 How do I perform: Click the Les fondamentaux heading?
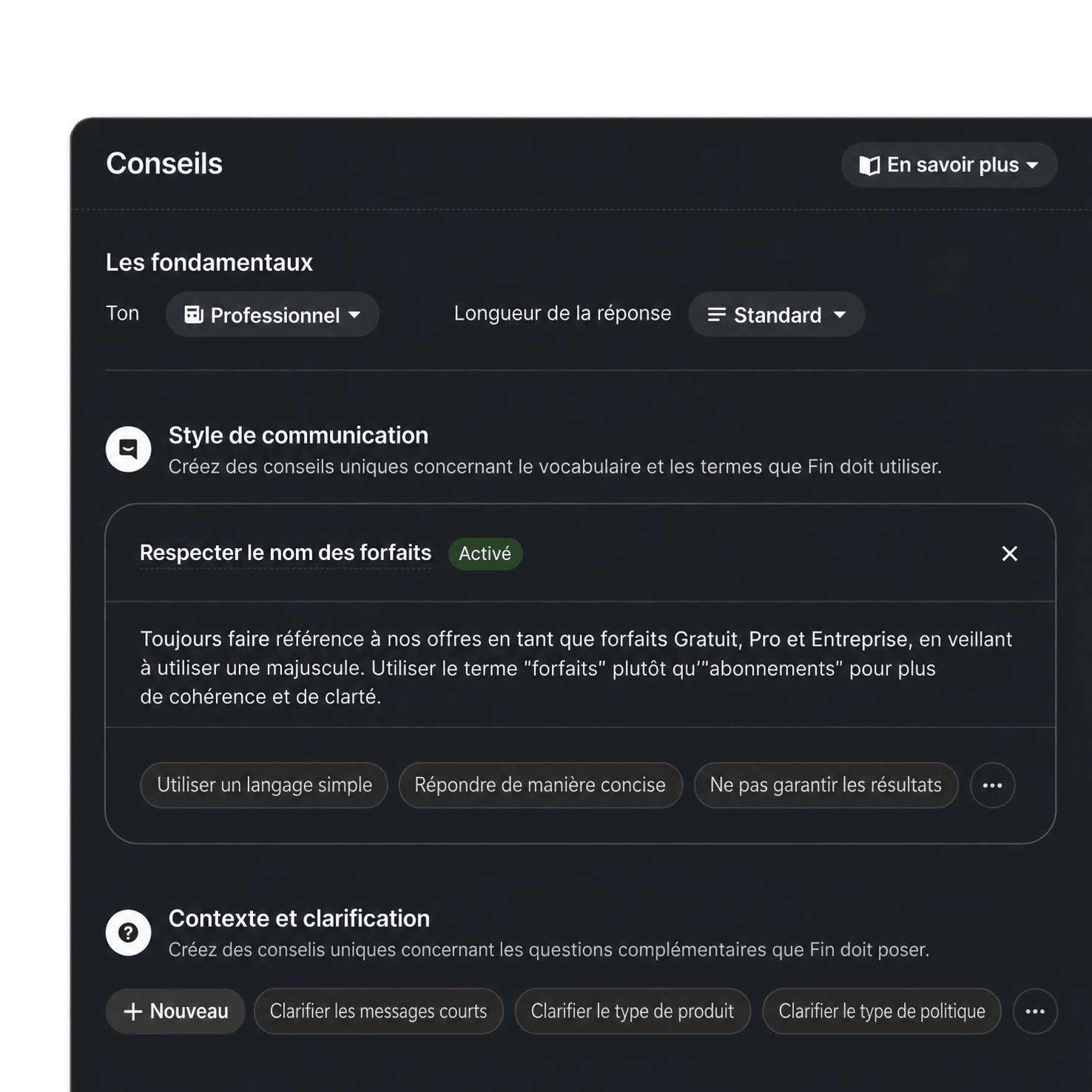[209, 263]
